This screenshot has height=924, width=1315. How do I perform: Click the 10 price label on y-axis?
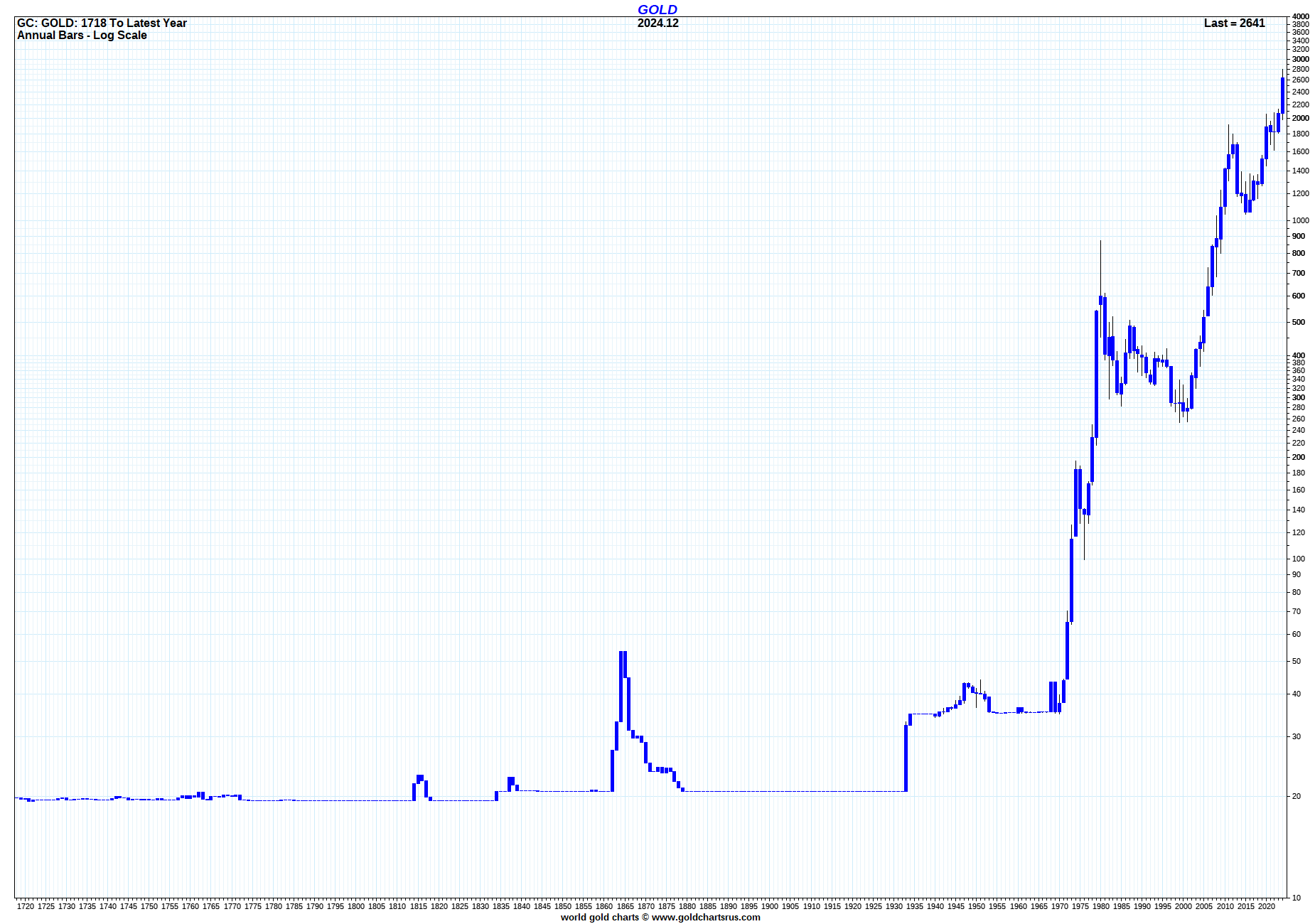click(x=1297, y=898)
